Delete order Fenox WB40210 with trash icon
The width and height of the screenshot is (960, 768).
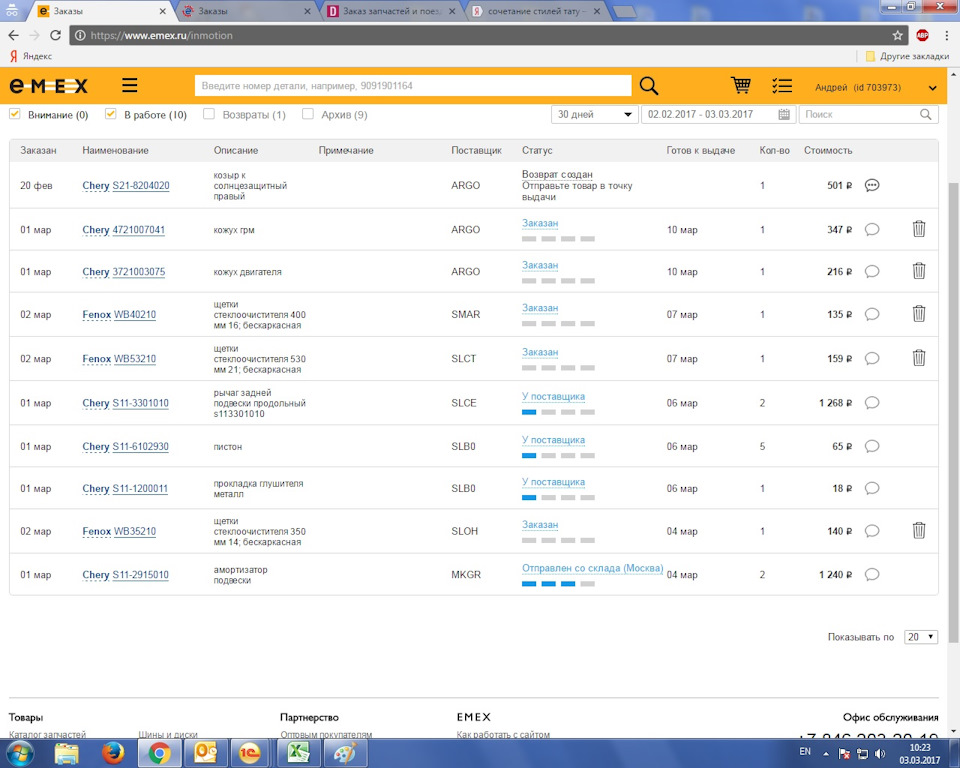pos(919,314)
